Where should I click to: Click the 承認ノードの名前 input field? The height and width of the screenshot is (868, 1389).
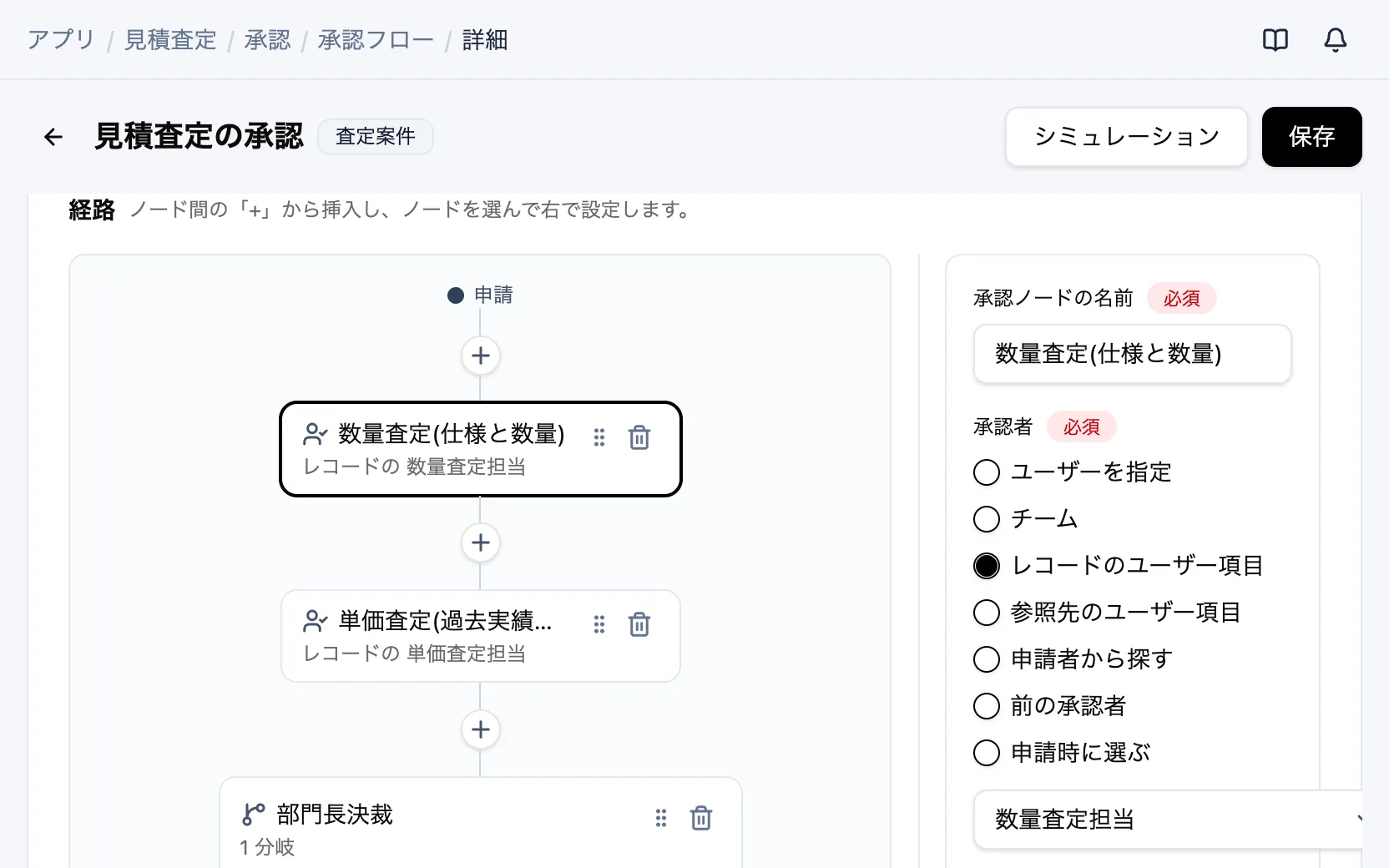[1133, 354]
